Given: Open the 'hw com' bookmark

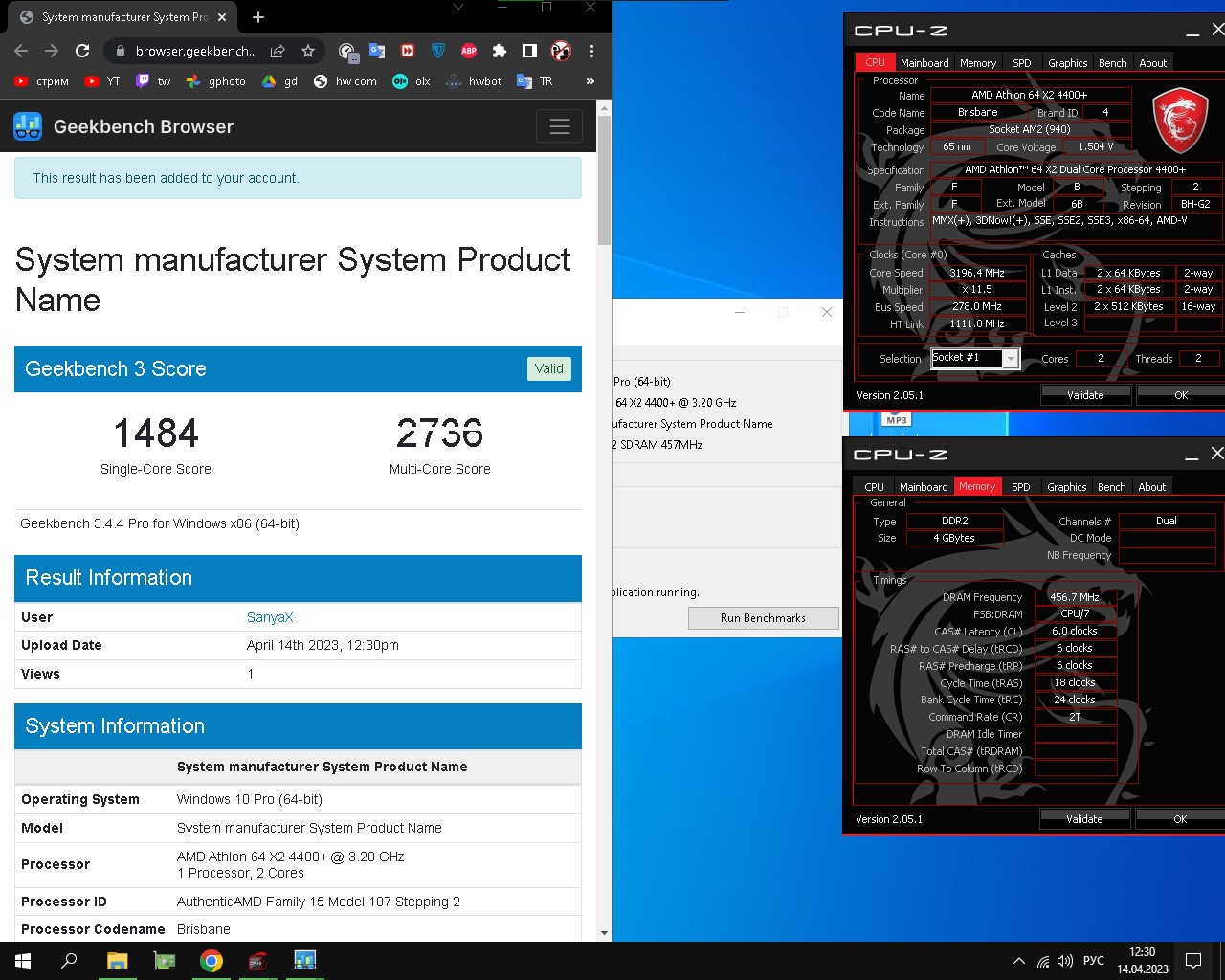Looking at the screenshot, I should coord(345,81).
